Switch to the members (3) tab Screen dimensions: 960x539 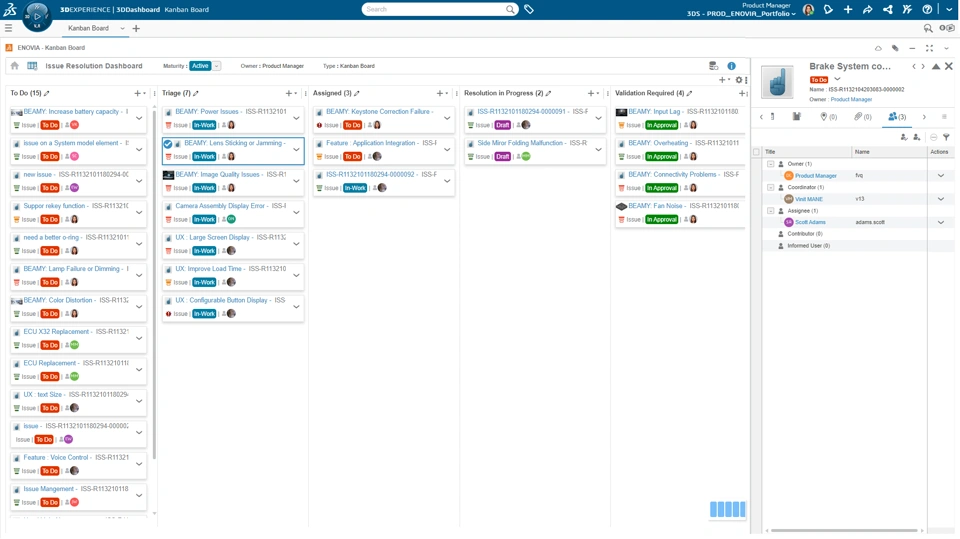click(897, 116)
